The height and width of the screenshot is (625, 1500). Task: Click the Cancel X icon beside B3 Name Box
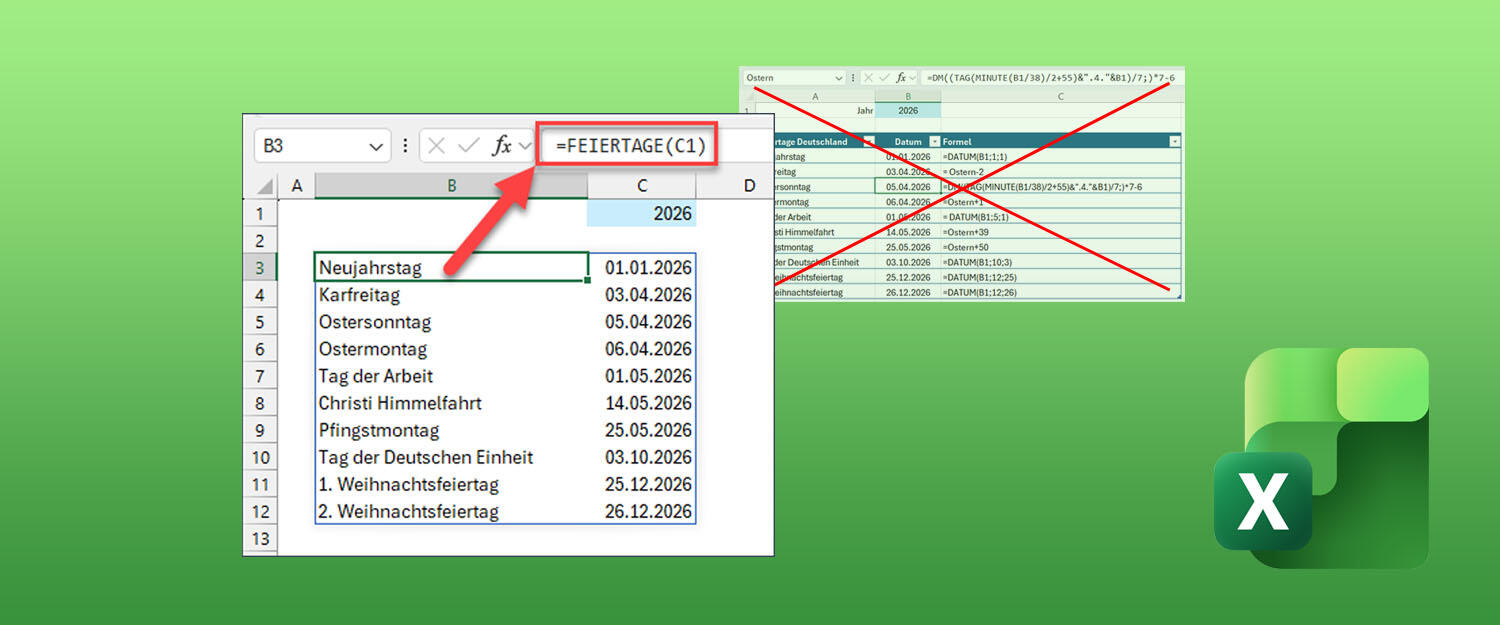[436, 146]
